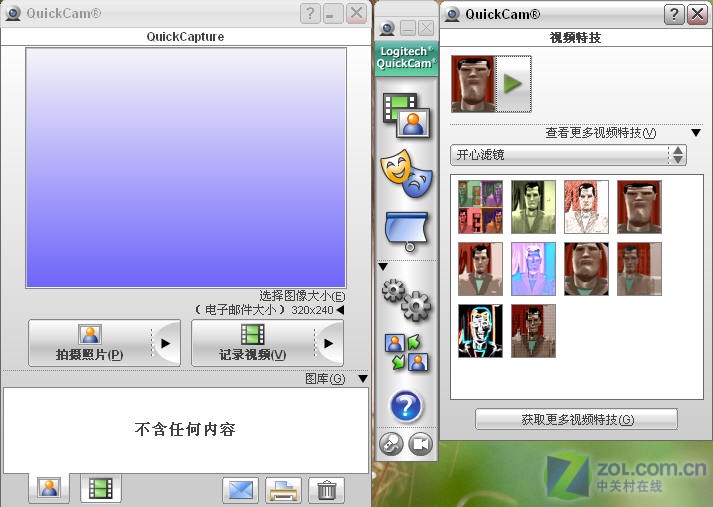The height and width of the screenshot is (507, 713).
Task: Close the 视频特技 effects window
Action: [x=698, y=15]
